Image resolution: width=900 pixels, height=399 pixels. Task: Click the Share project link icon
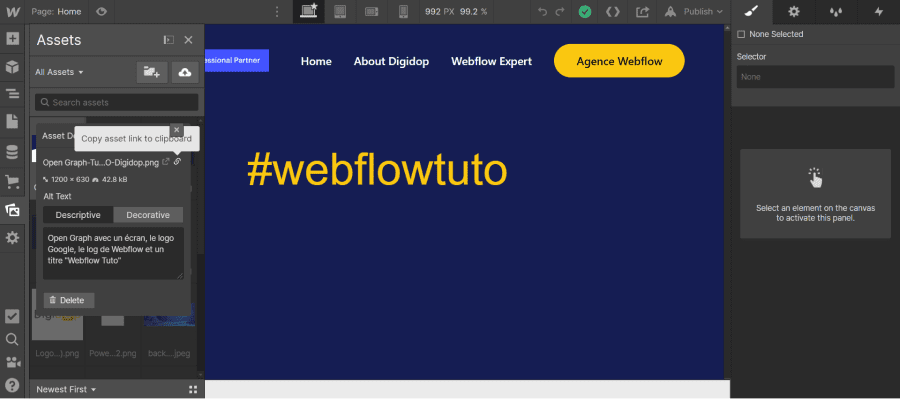tap(642, 11)
